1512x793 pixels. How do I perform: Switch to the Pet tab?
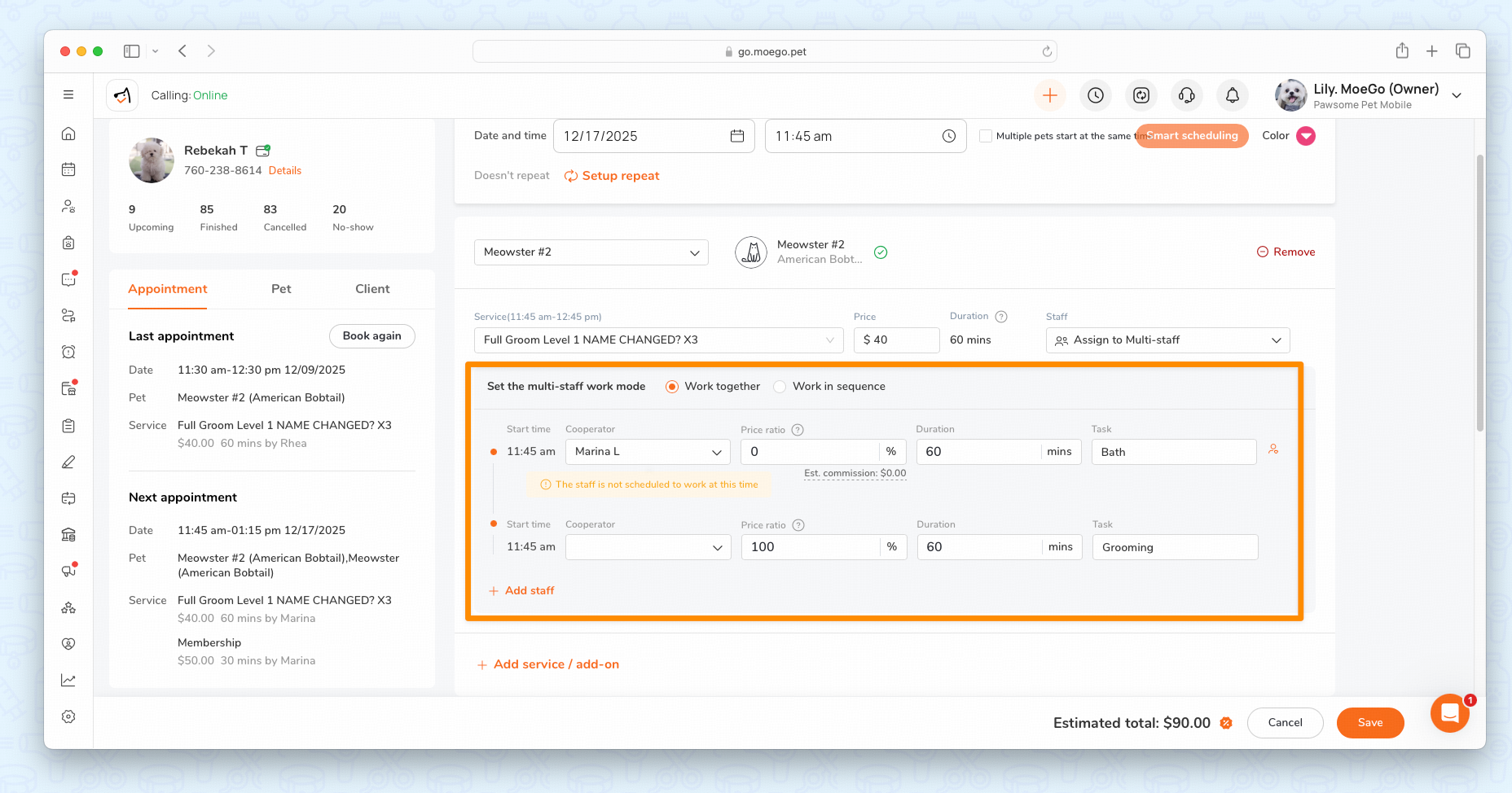pos(281,289)
